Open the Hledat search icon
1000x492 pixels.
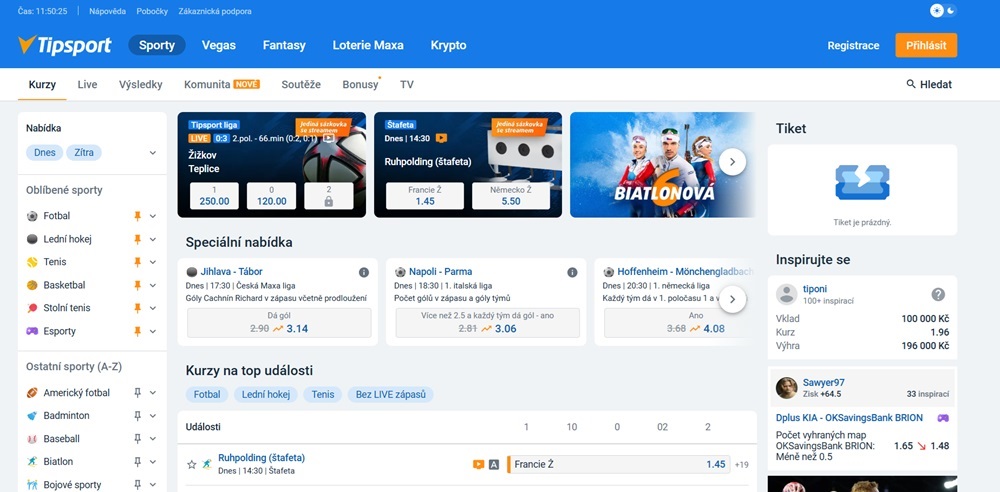click(x=911, y=84)
